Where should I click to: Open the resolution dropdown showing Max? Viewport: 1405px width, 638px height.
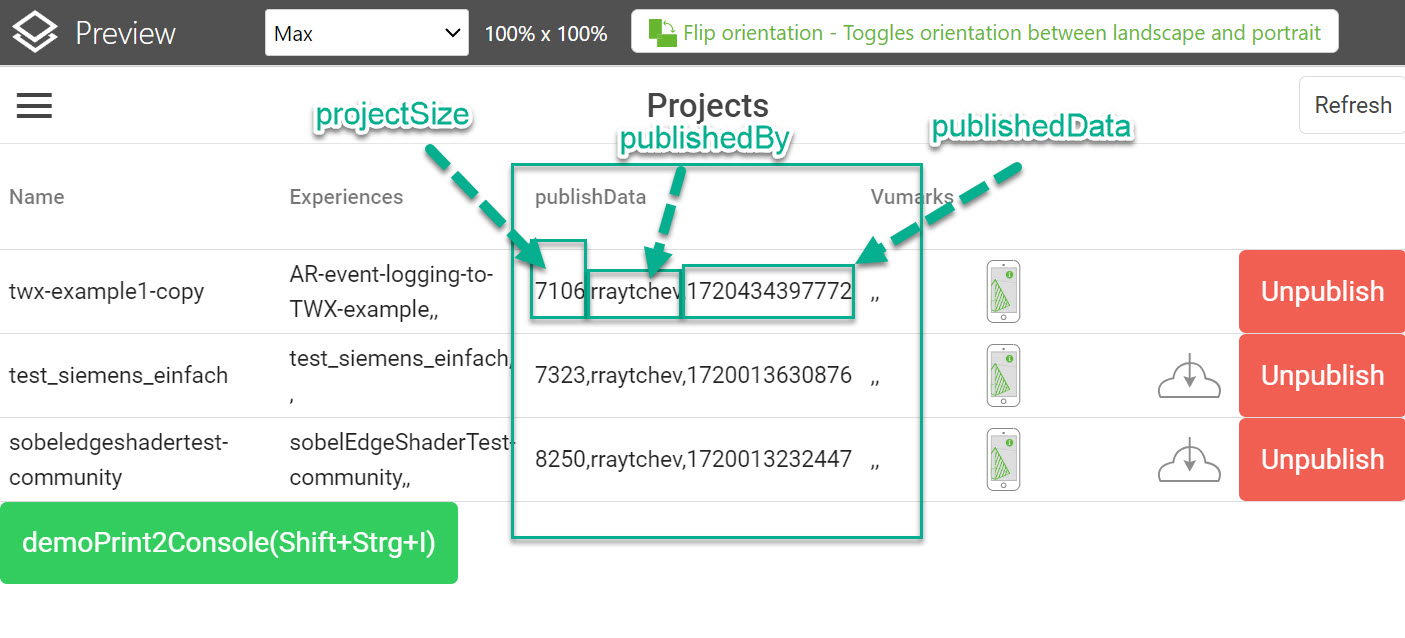point(366,31)
